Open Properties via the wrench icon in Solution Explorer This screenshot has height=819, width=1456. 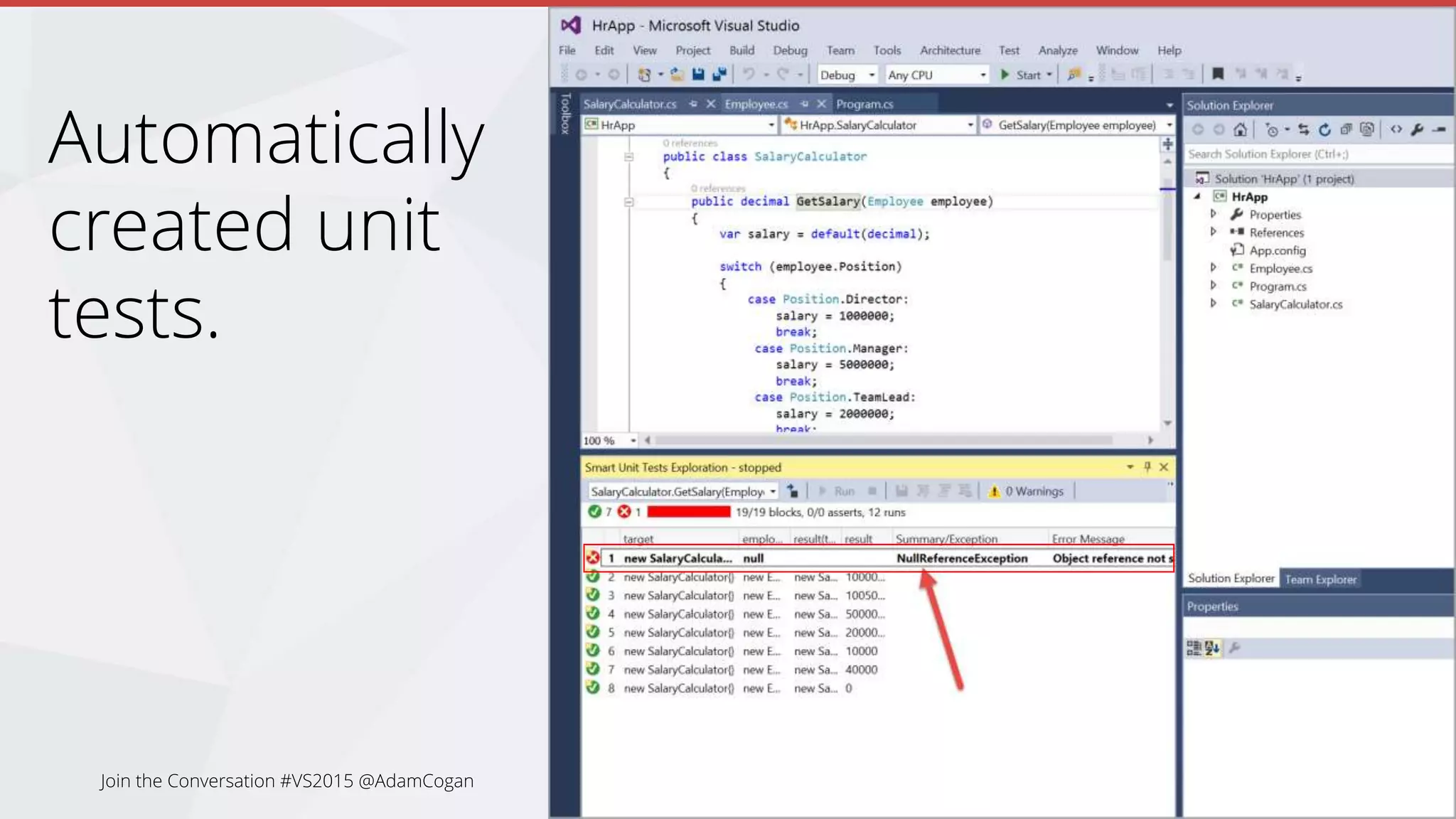pyautogui.click(x=1418, y=129)
